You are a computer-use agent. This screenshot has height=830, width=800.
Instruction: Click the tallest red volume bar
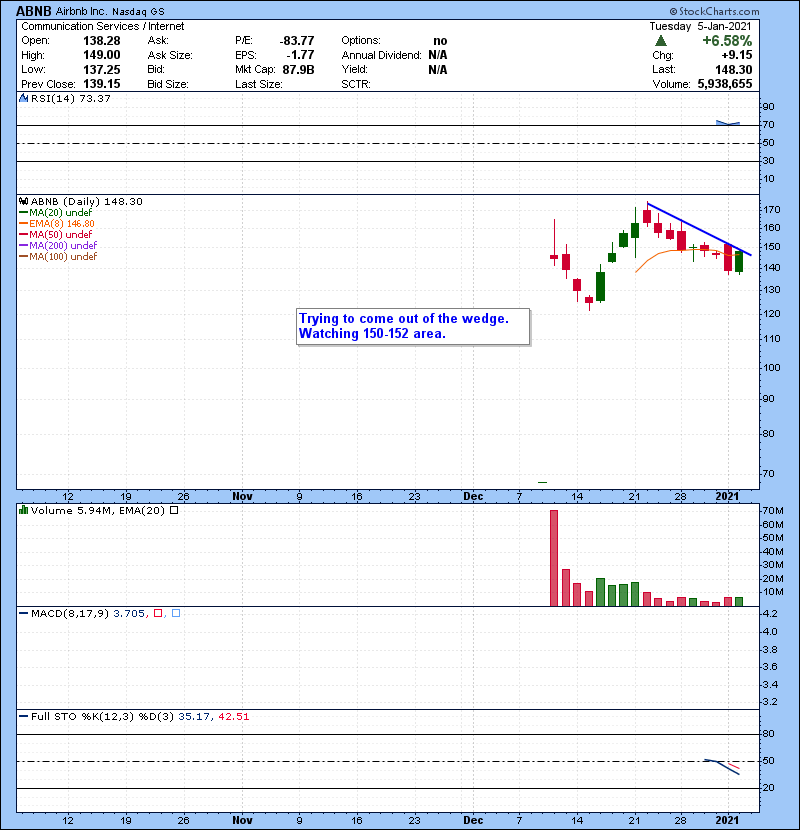tap(554, 558)
